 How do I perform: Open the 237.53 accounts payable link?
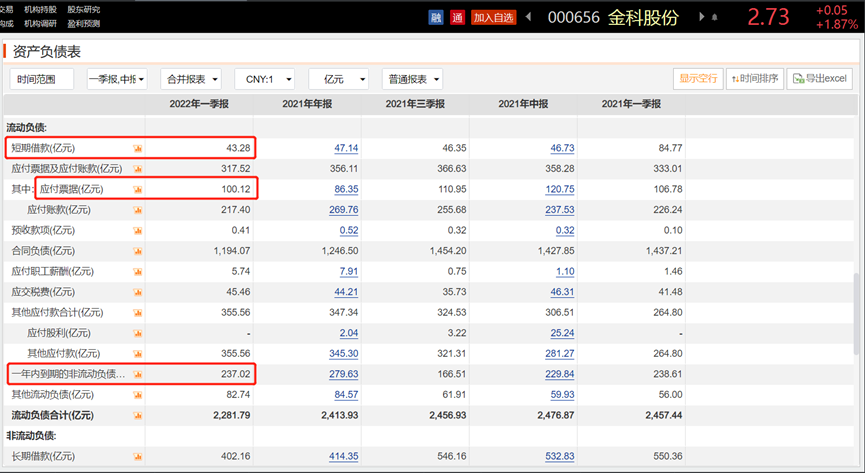pyautogui.click(x=560, y=210)
